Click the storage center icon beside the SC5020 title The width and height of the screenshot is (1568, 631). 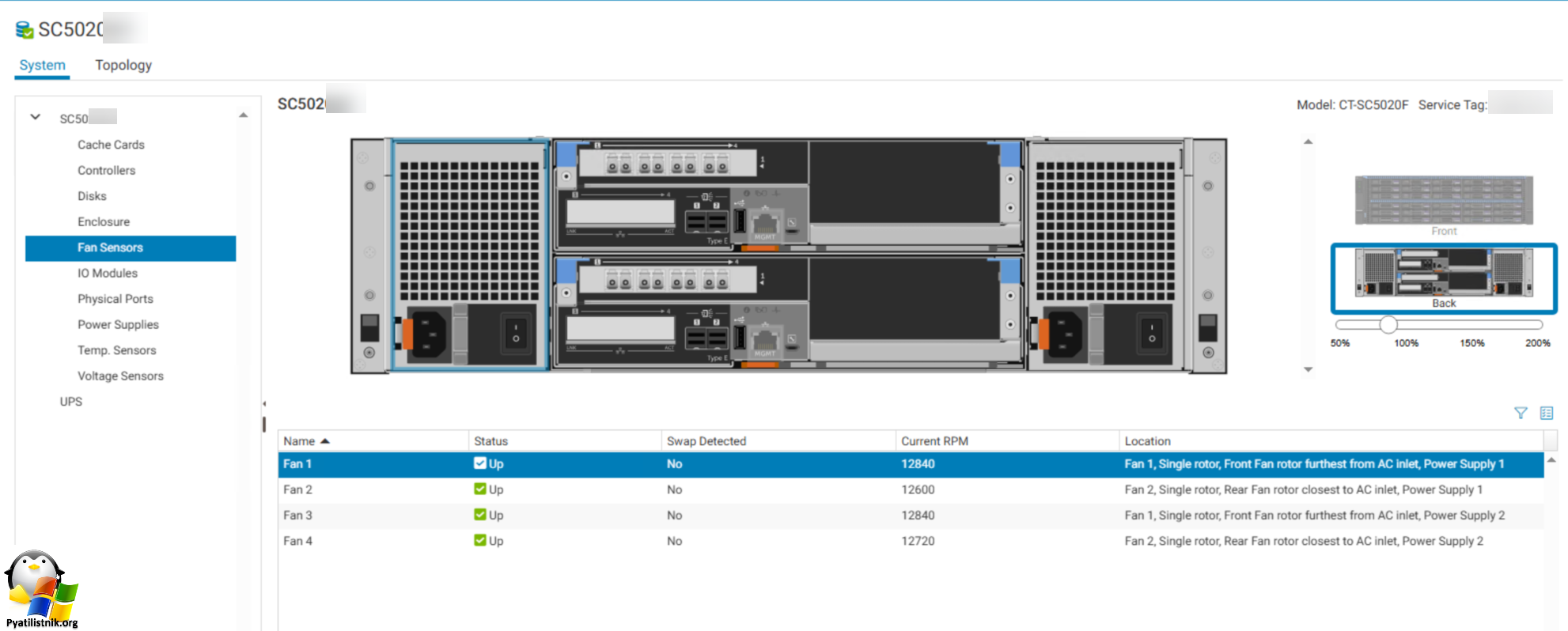click(x=25, y=30)
